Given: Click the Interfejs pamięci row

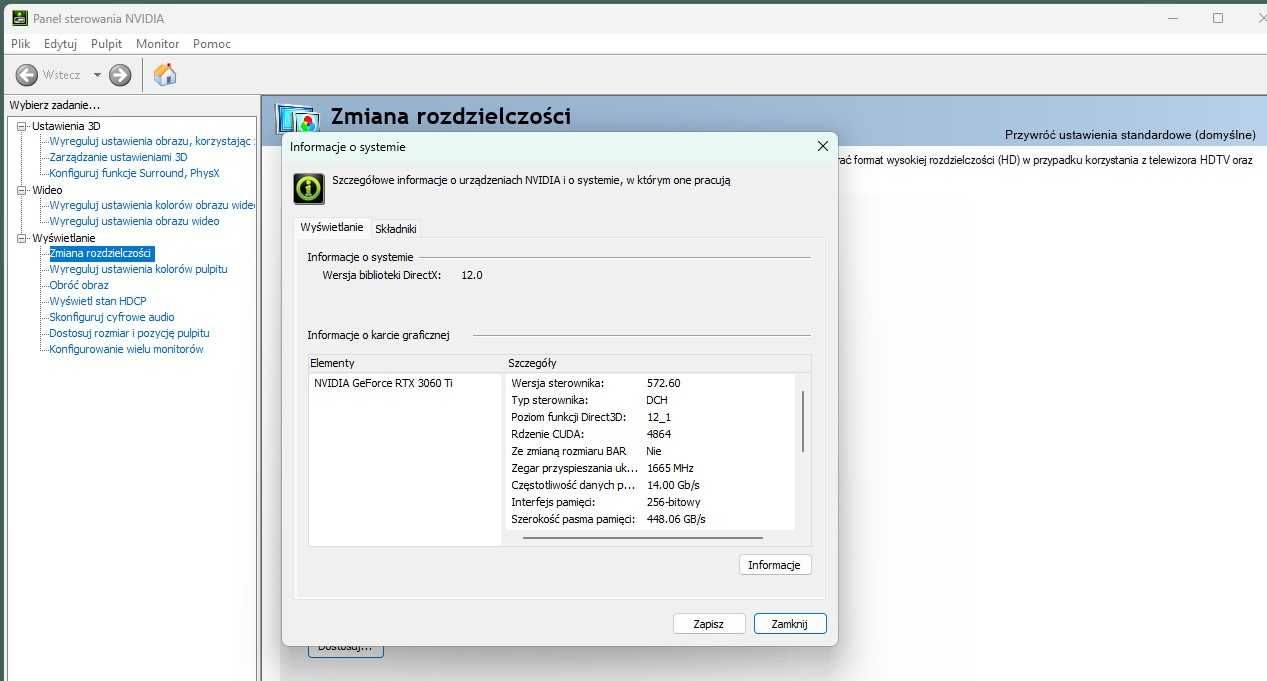Looking at the screenshot, I should coord(651,502).
